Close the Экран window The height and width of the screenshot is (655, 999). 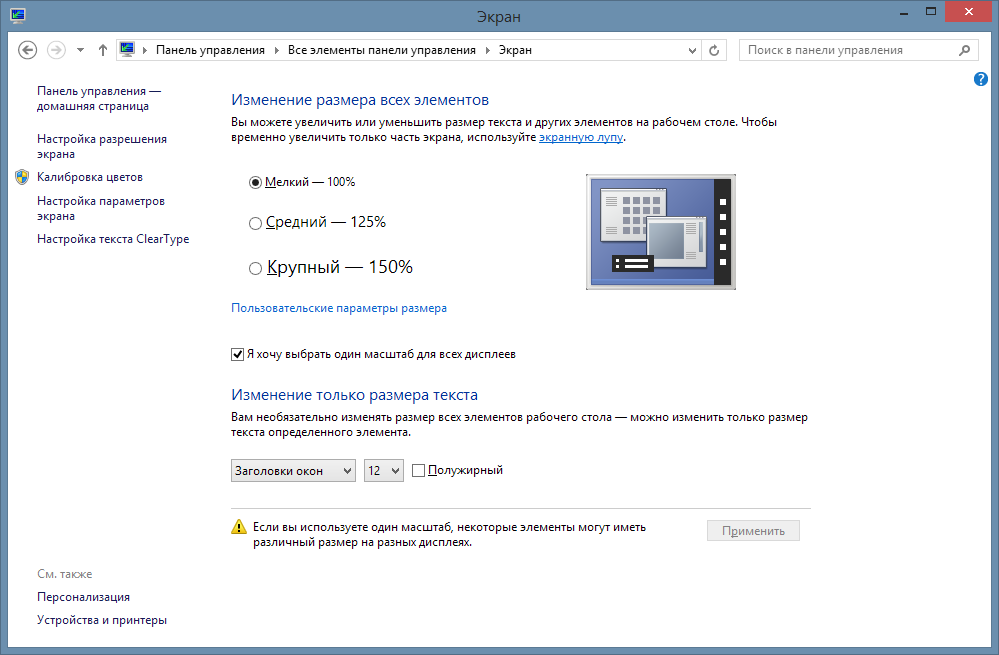pos(968,12)
